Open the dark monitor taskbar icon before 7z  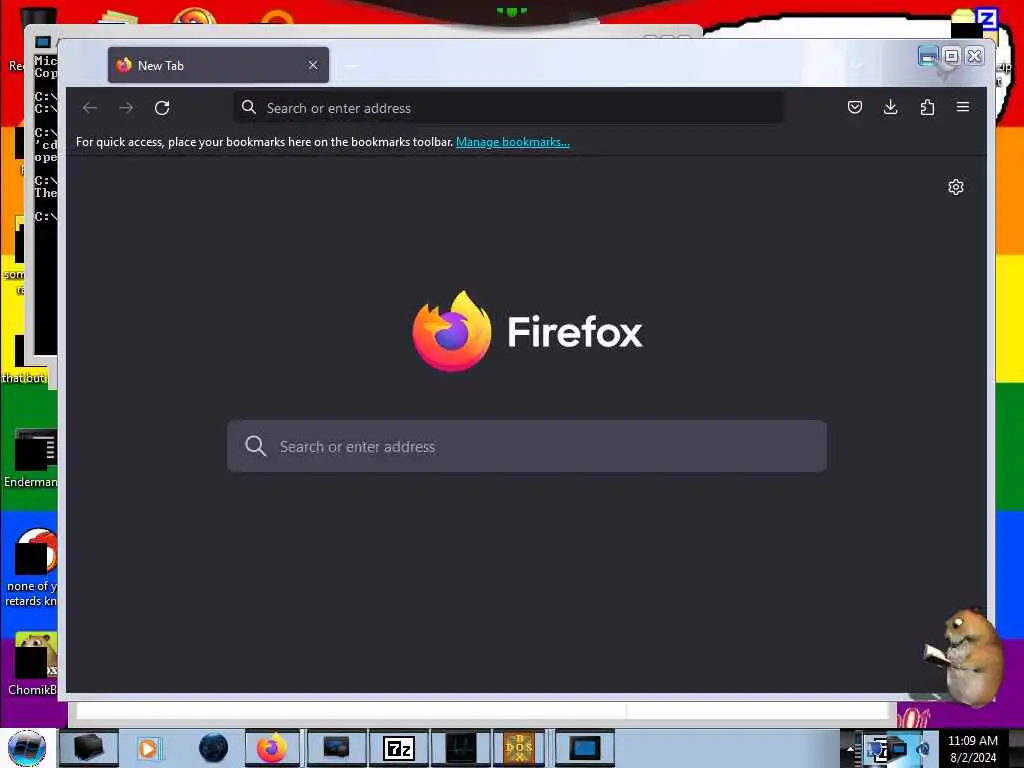336,748
